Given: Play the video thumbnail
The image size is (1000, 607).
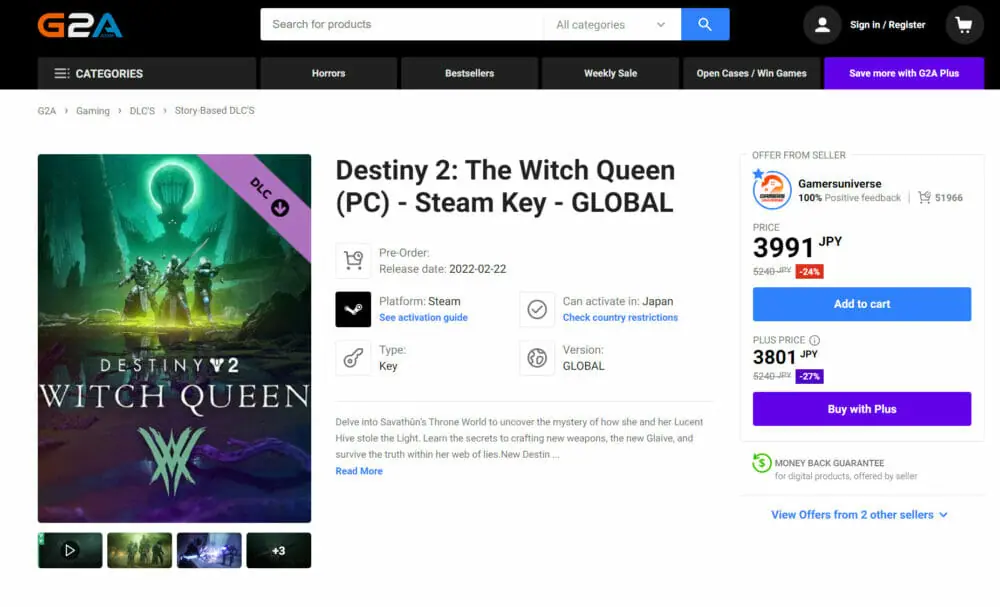Looking at the screenshot, I should click(70, 550).
